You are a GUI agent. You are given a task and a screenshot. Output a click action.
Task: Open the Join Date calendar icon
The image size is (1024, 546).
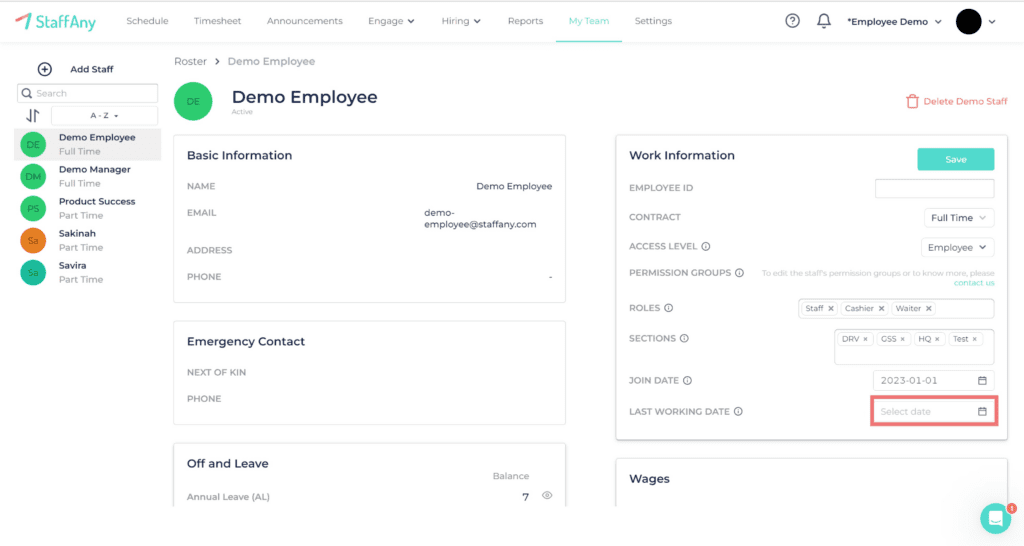(x=982, y=380)
